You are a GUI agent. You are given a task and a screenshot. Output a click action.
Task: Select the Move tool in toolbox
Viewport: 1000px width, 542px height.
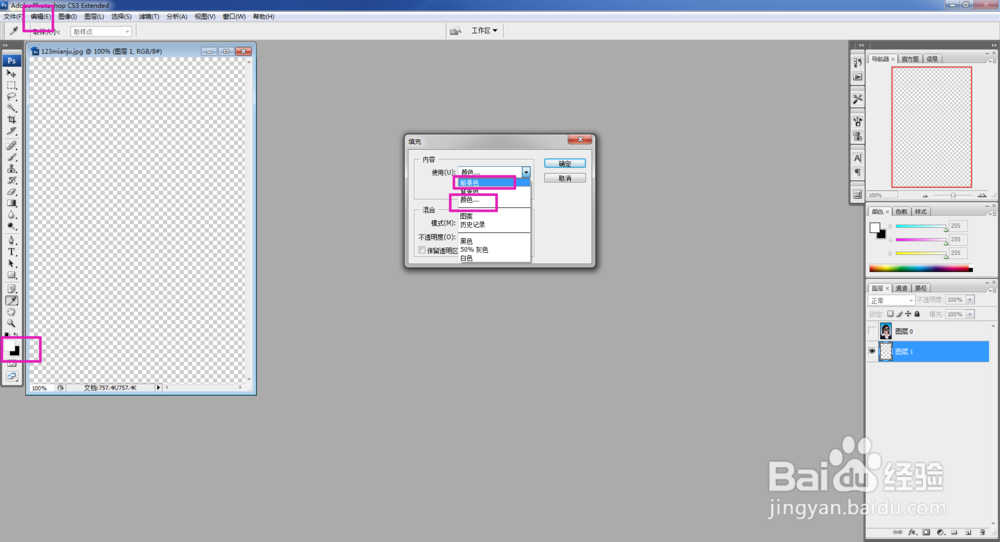pyautogui.click(x=11, y=73)
